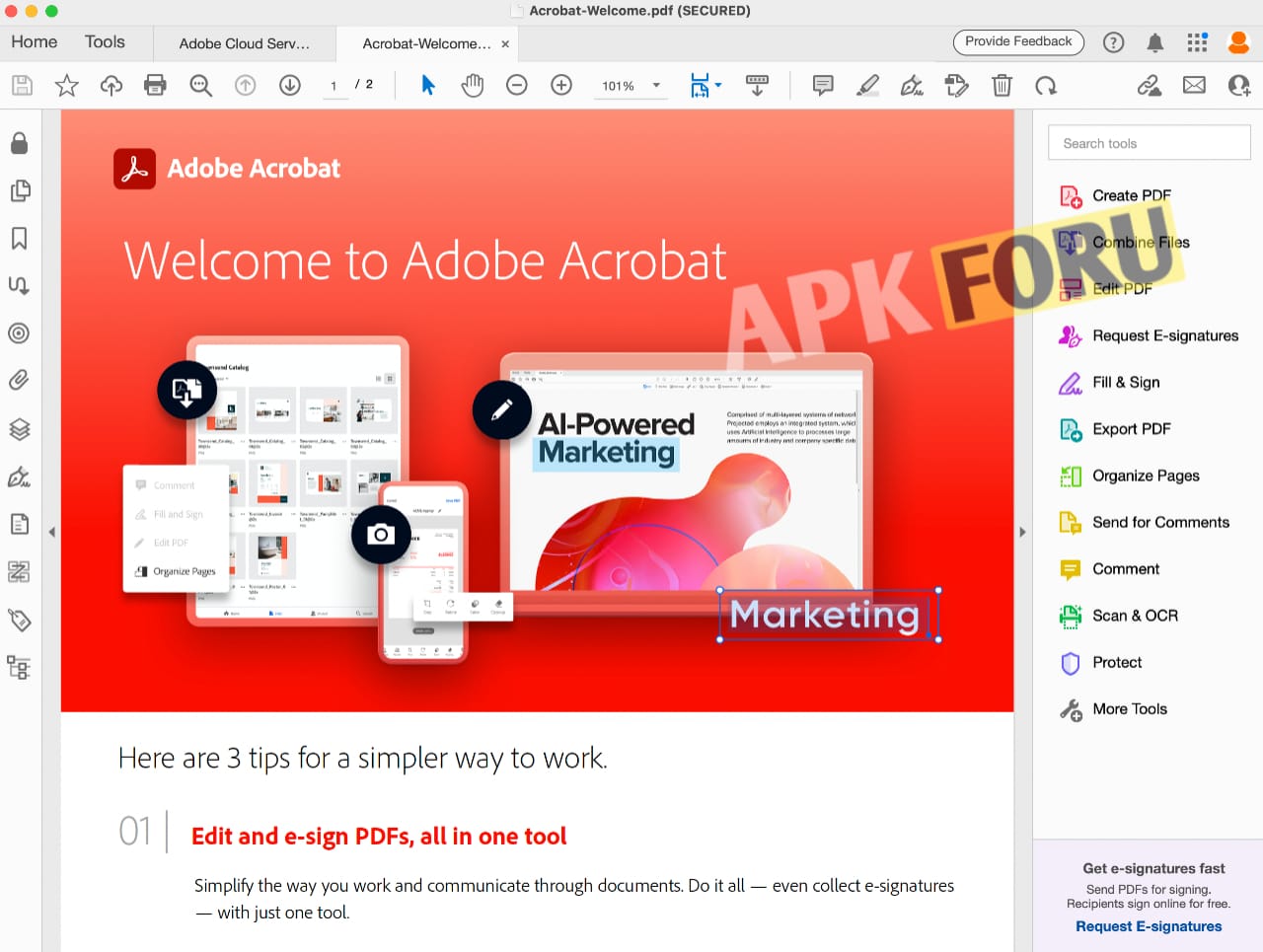
Task: Rotate the page clockwise
Action: [1046, 86]
